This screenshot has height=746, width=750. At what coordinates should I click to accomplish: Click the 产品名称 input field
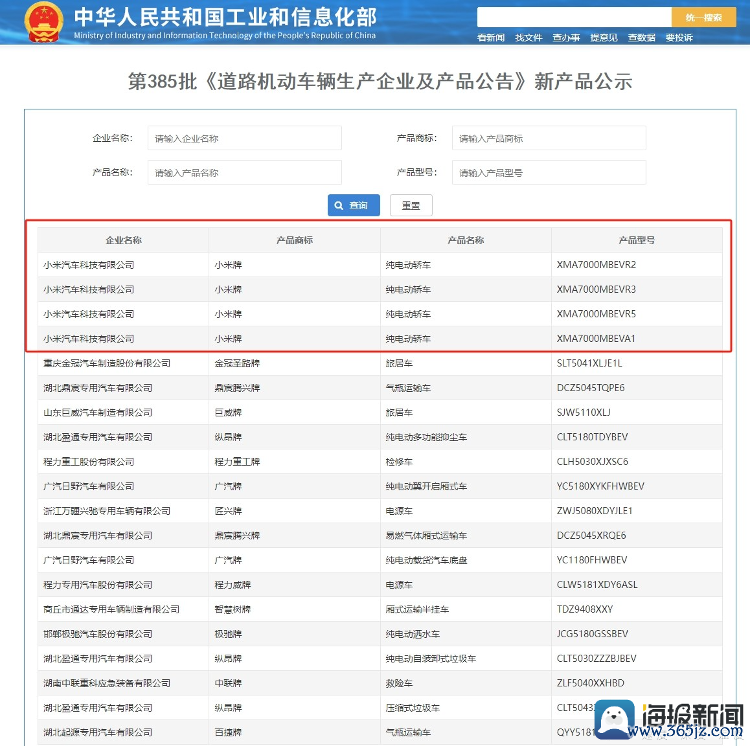[x=244, y=173]
